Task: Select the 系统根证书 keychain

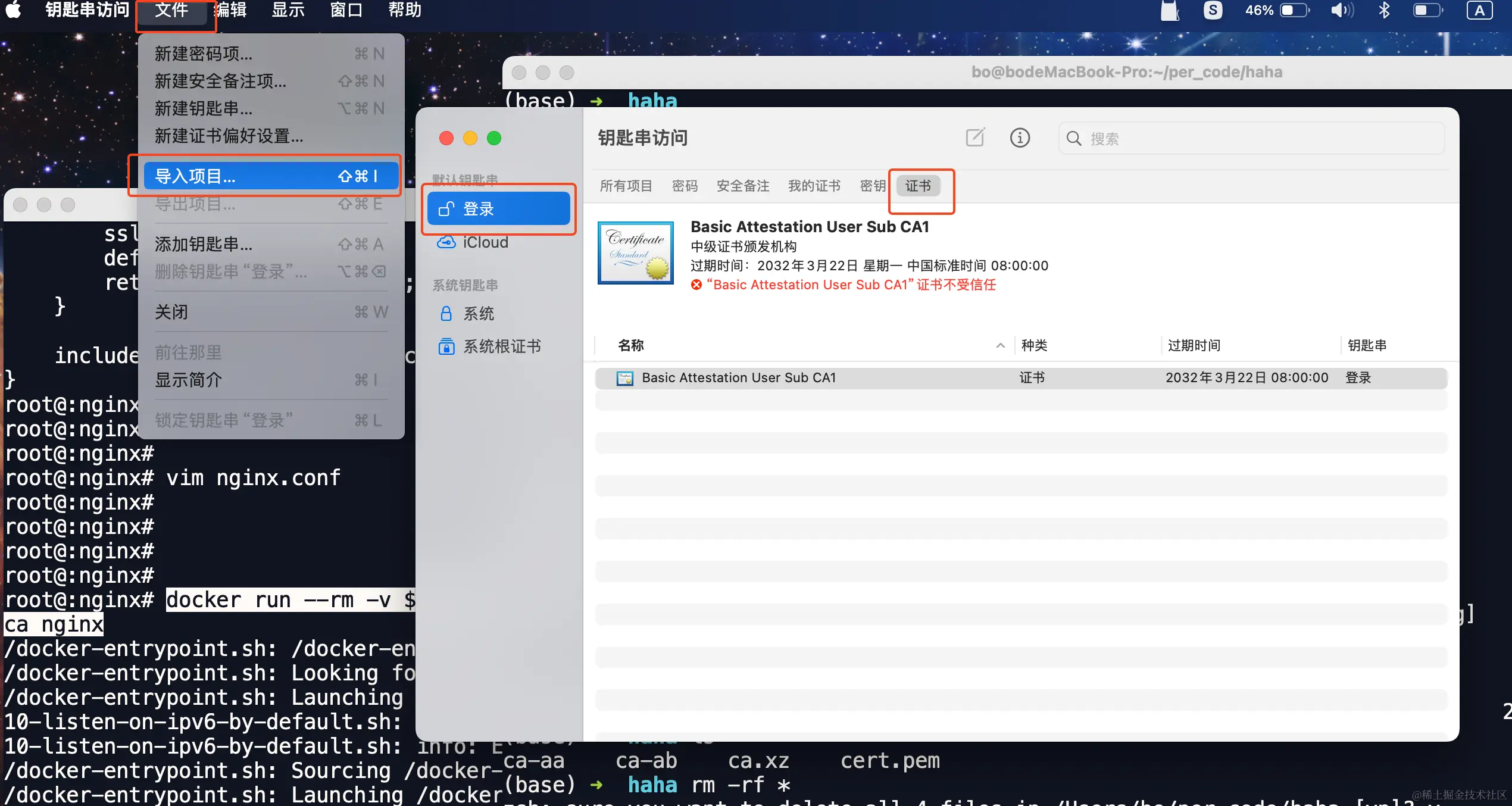Action: (501, 346)
